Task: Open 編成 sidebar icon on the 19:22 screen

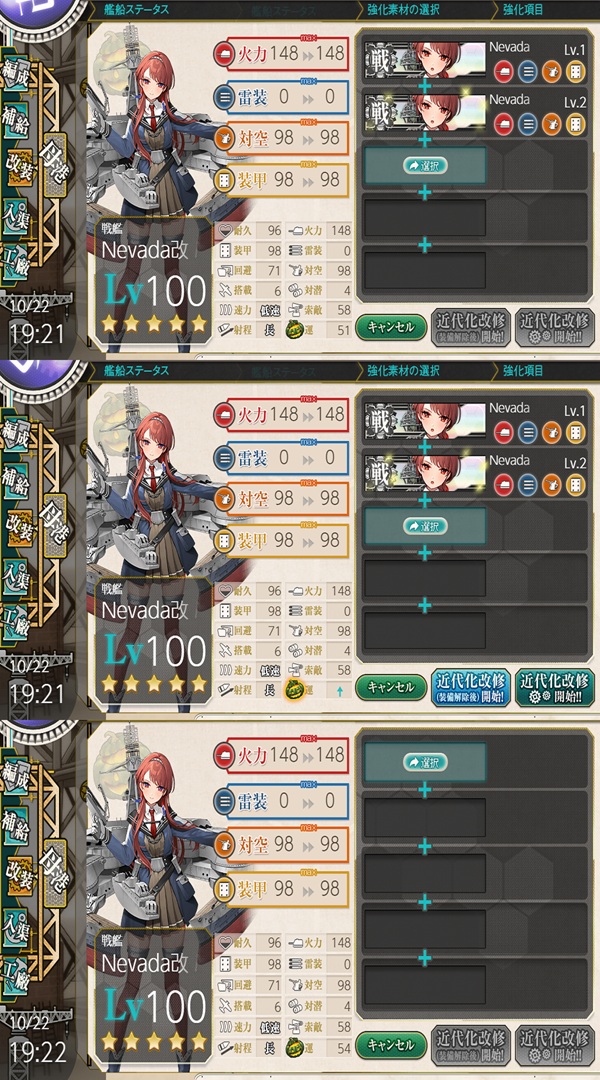Action: click(x=17, y=770)
